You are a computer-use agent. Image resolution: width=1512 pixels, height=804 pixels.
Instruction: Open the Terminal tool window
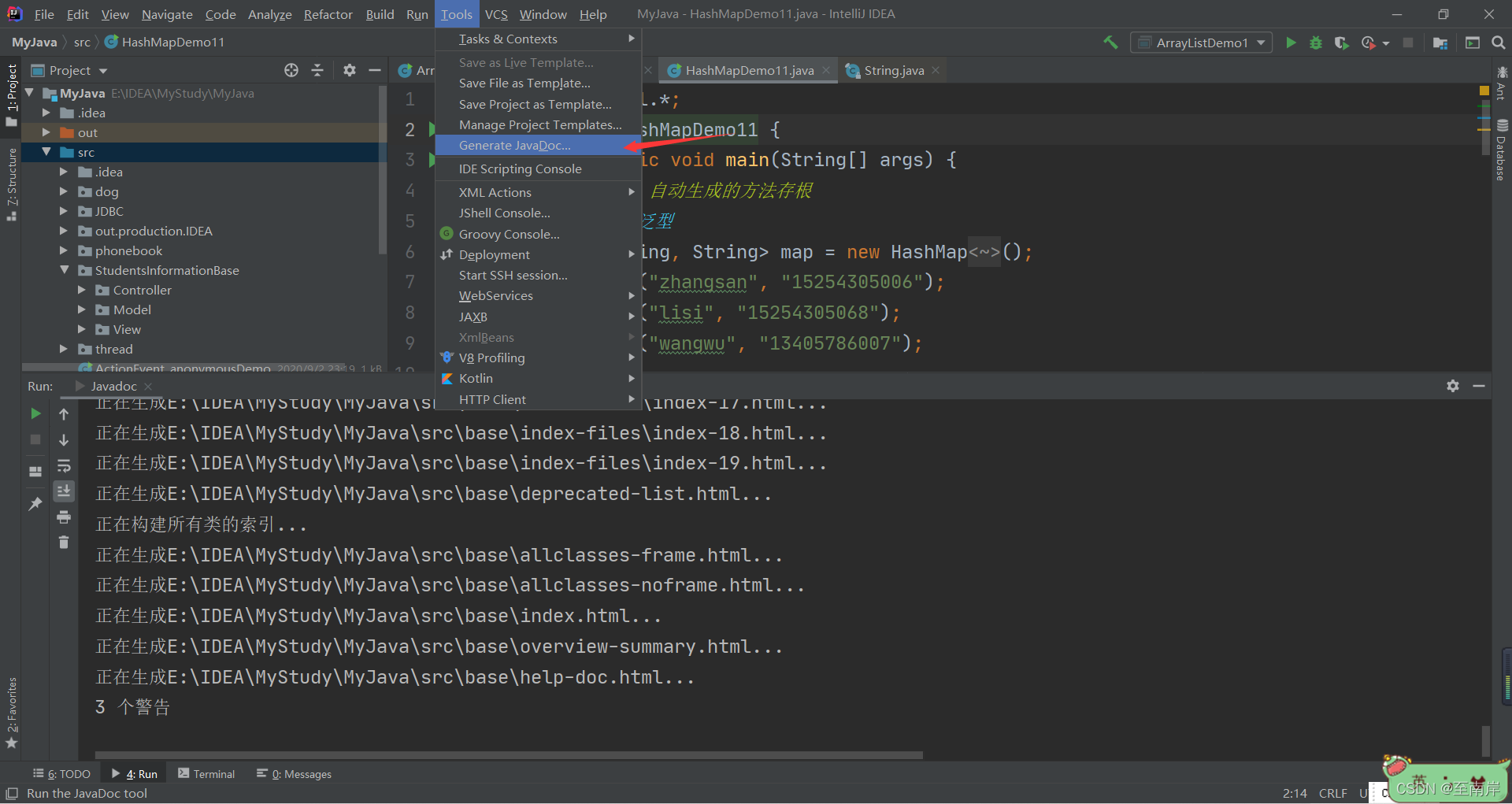(206, 774)
